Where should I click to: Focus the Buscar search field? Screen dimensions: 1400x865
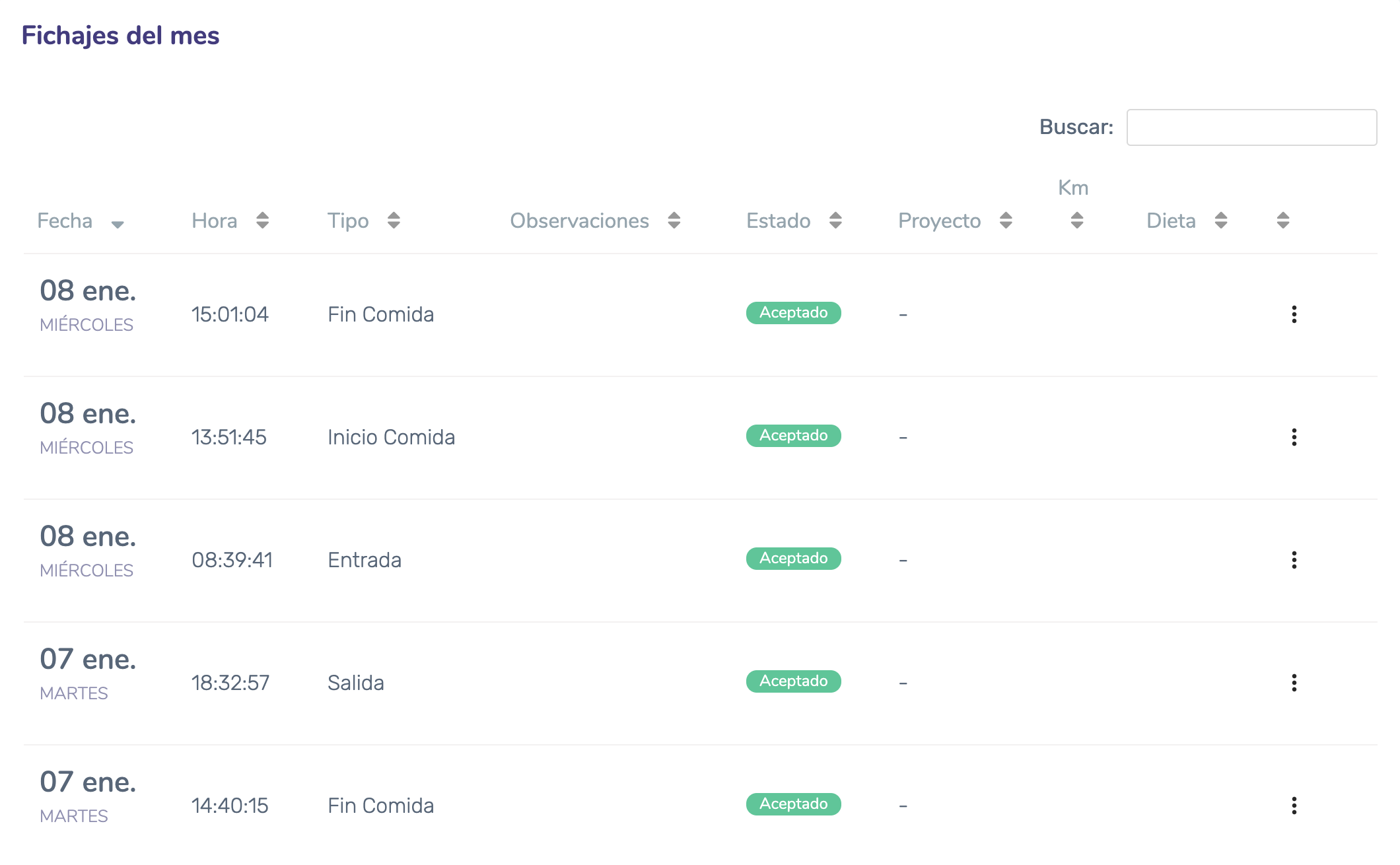[x=1251, y=127]
